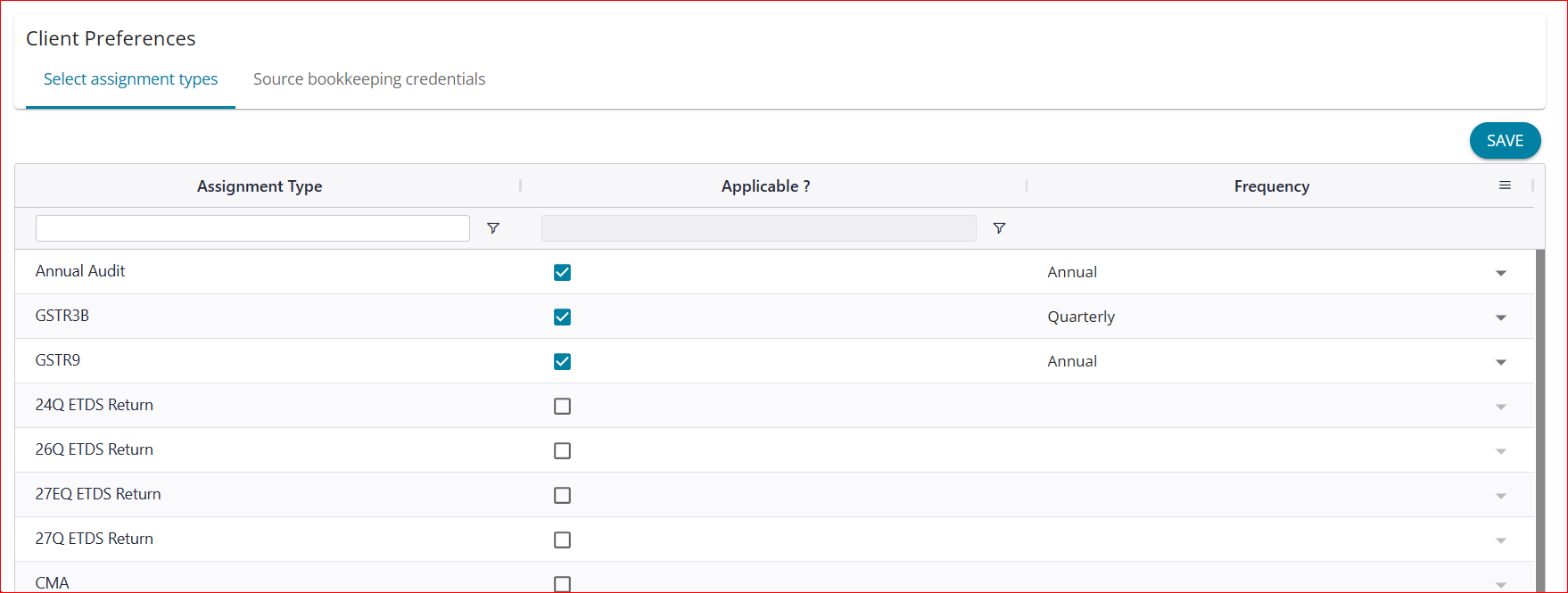Screen dimensions: 1568x593
Task: Enable the 24Q ETDS Return checkbox
Action: coord(562,406)
